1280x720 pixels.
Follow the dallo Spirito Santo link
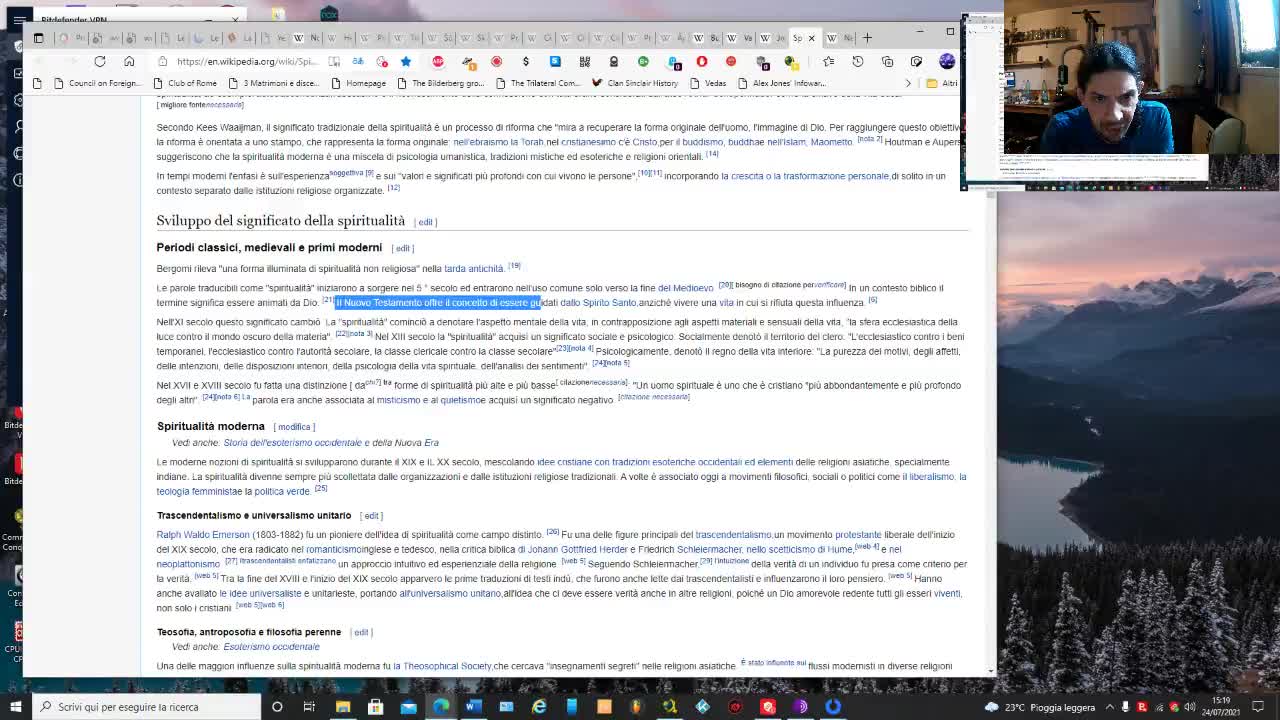[x=598, y=303]
